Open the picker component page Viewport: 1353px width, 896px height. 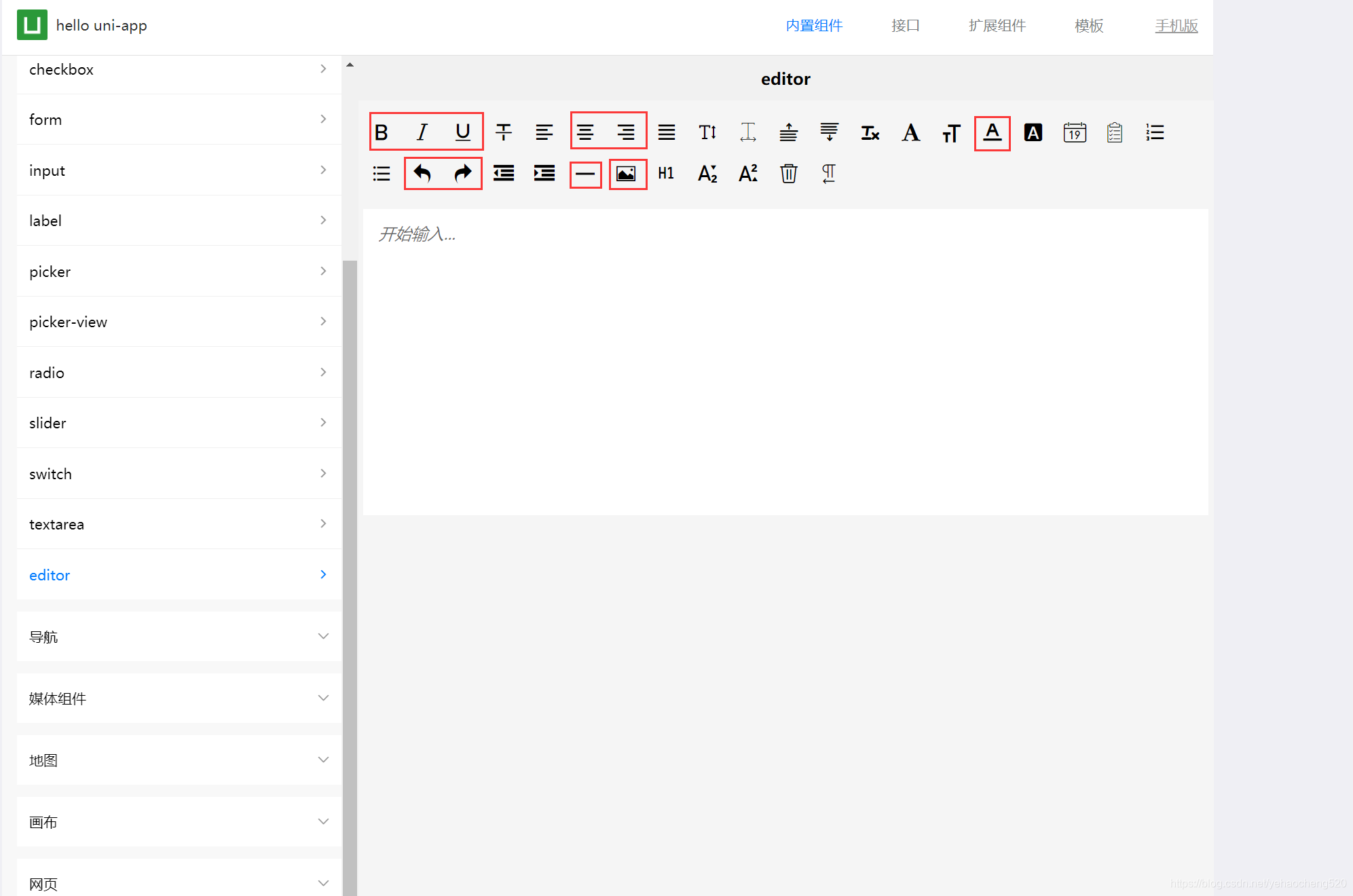click(x=179, y=272)
